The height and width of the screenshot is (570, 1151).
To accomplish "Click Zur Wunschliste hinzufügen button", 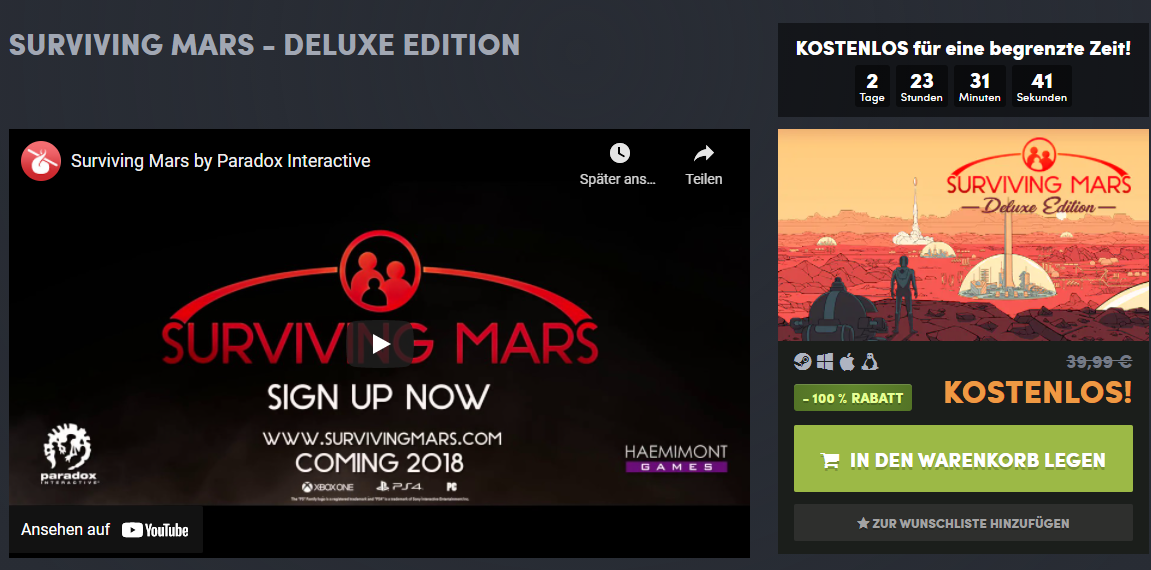I will 963,523.
